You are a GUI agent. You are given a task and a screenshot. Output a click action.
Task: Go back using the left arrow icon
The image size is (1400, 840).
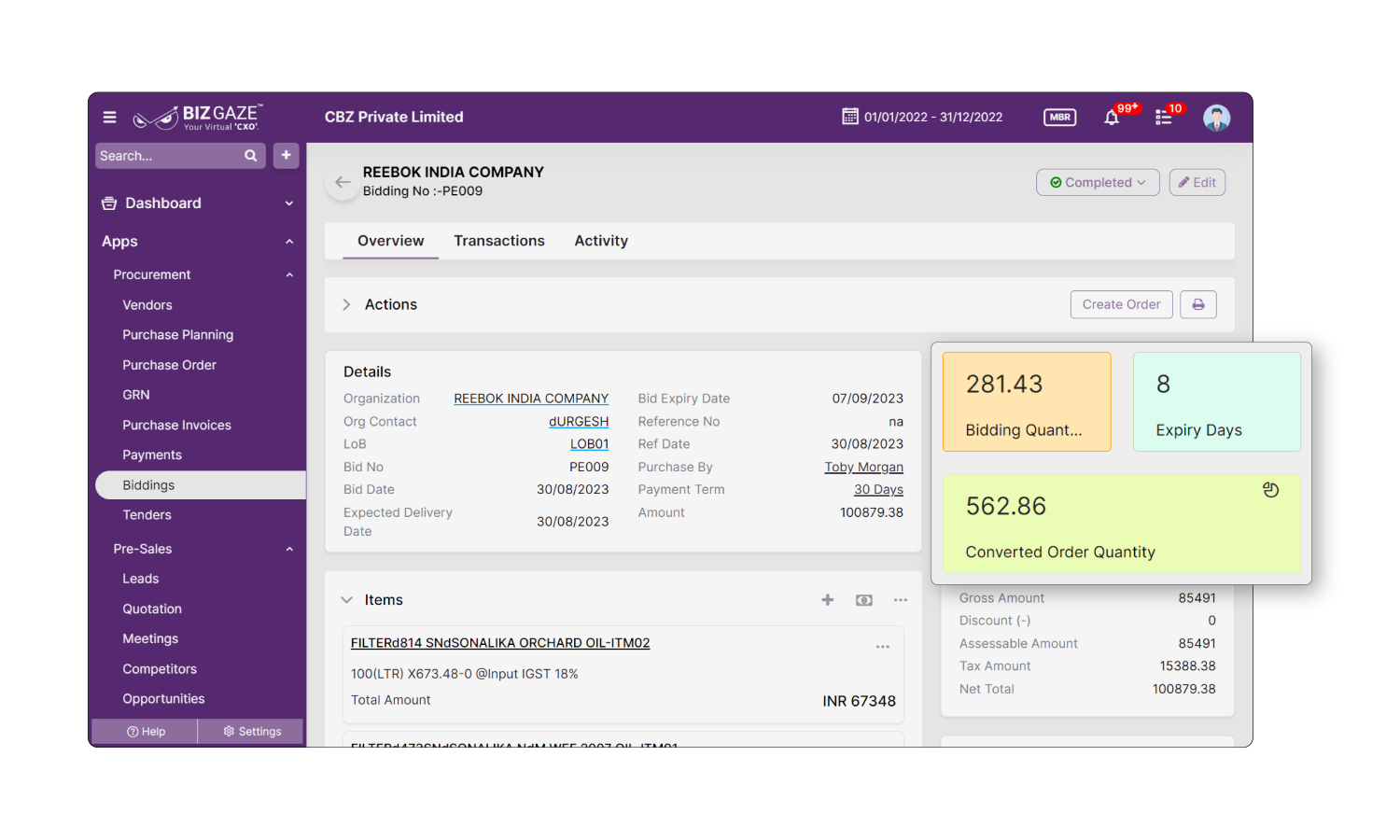tap(343, 182)
